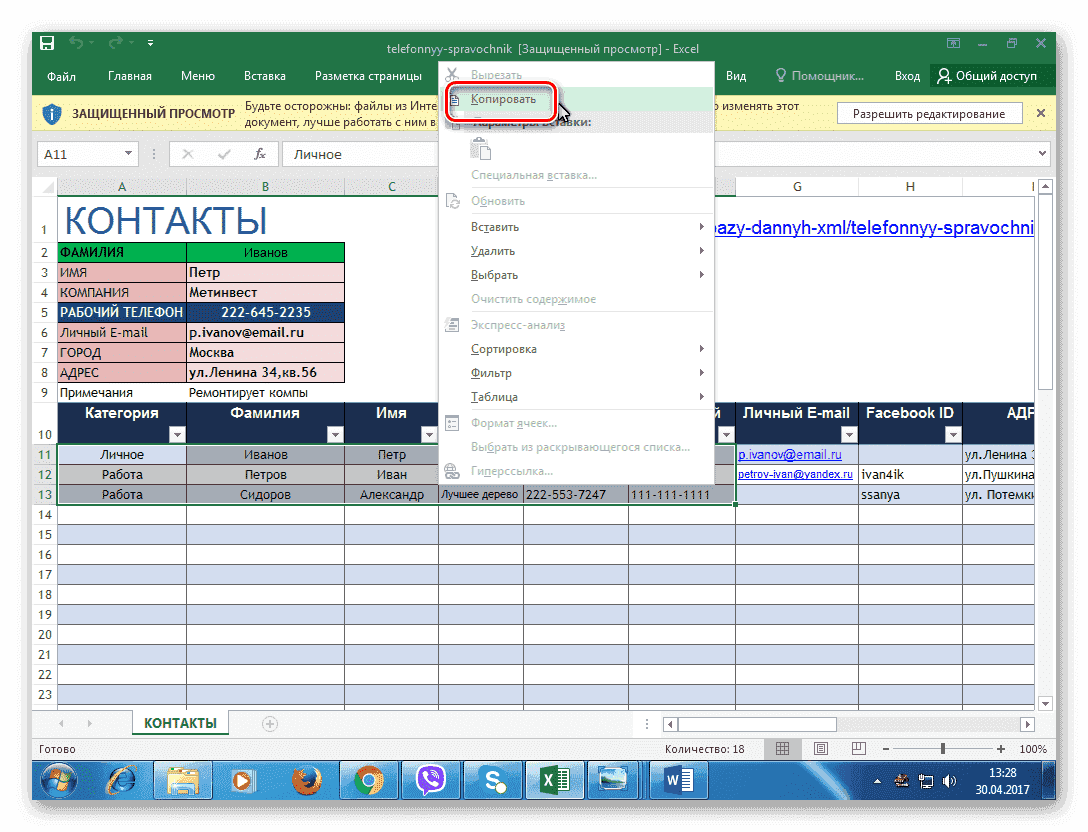Open the Главная ribbon tab

[130, 76]
